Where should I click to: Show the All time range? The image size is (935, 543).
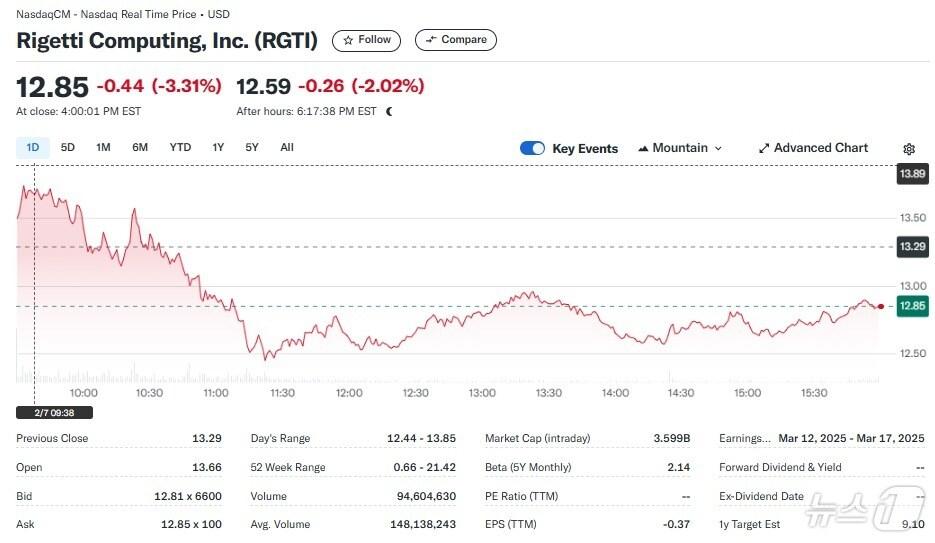point(287,148)
